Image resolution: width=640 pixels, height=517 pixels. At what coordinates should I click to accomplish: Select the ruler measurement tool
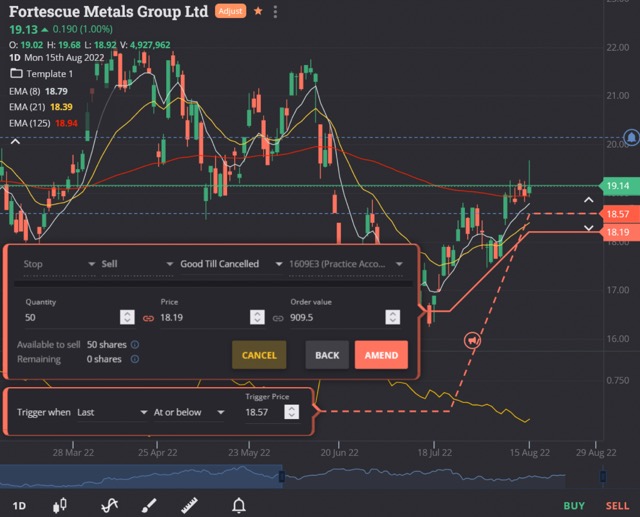pyautogui.click(x=187, y=505)
